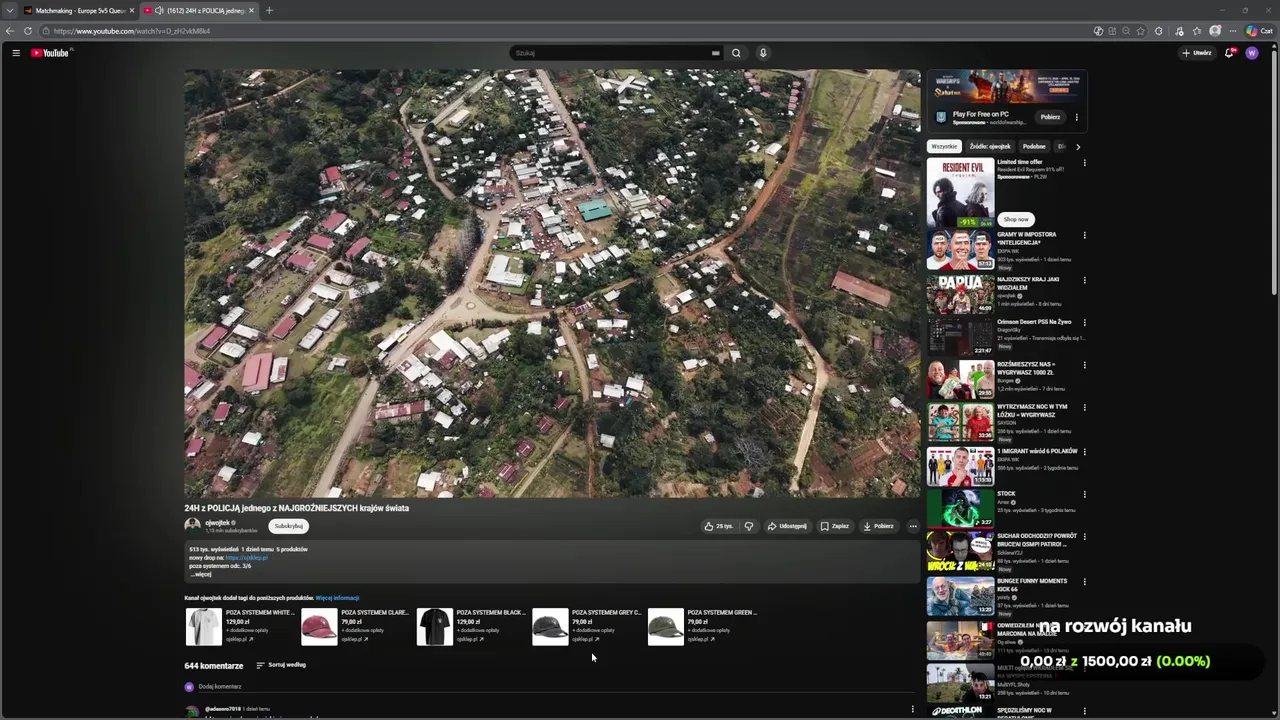
Task: Click the main video player
Action: pos(552,283)
